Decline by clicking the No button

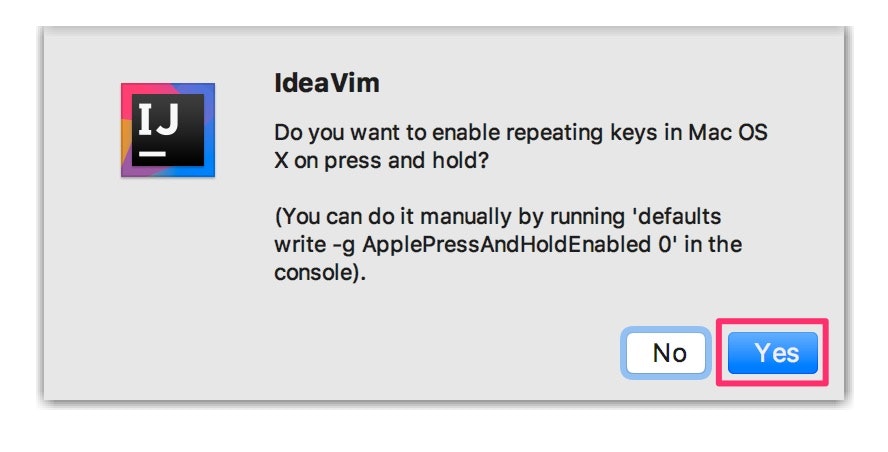(666, 353)
